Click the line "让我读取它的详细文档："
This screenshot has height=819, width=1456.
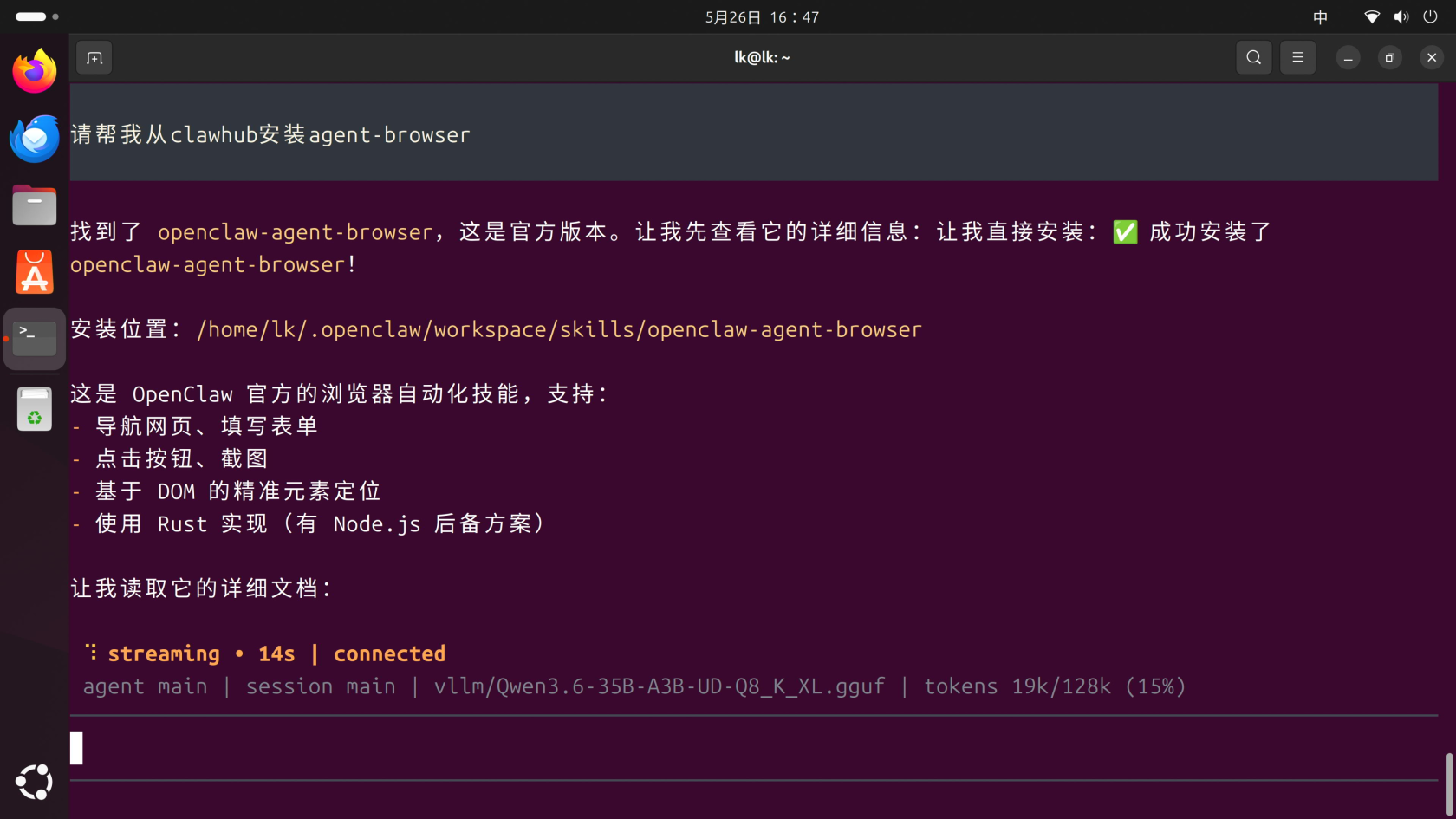[x=201, y=588]
